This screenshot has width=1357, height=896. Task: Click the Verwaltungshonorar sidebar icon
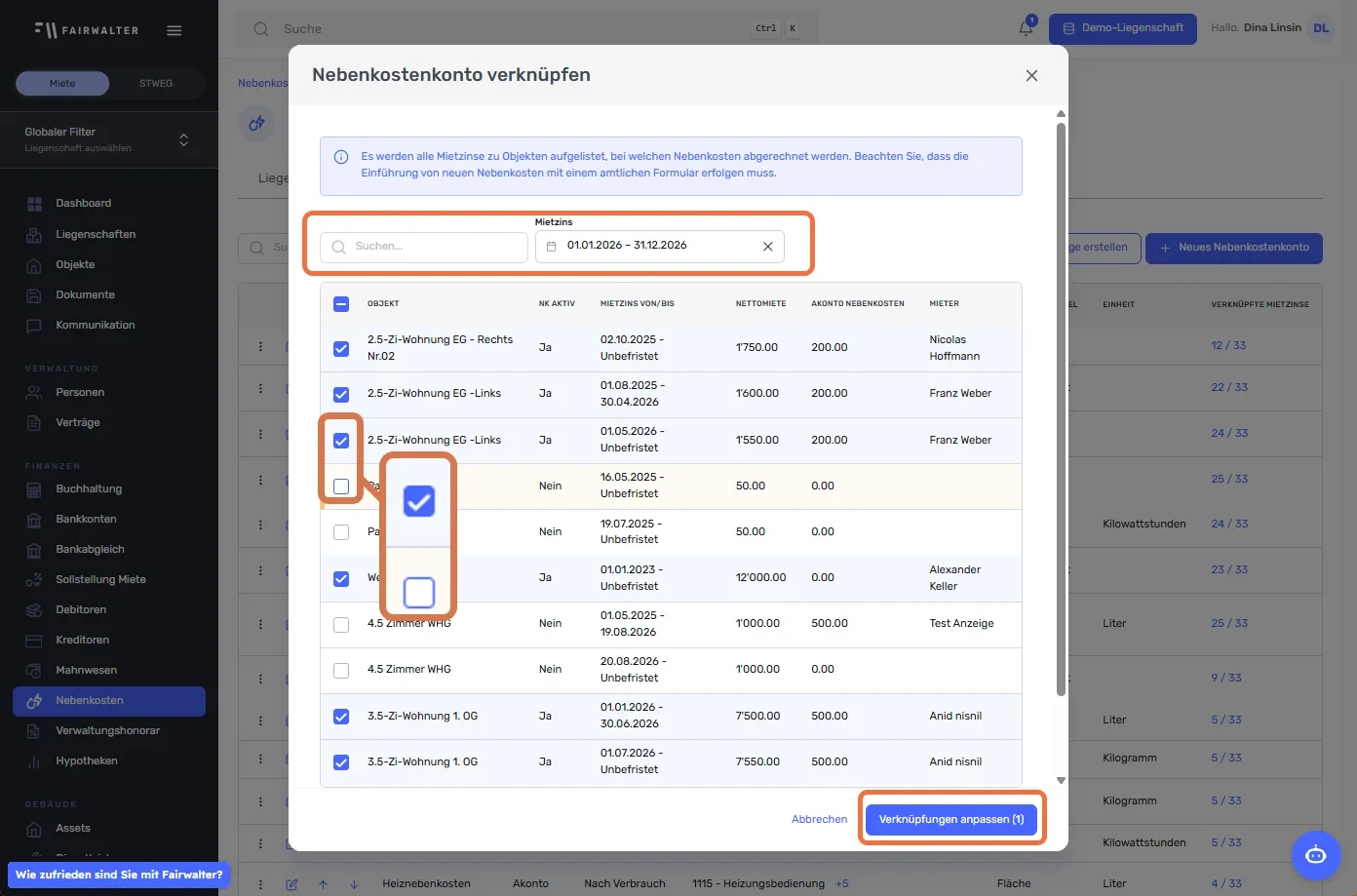[x=34, y=731]
